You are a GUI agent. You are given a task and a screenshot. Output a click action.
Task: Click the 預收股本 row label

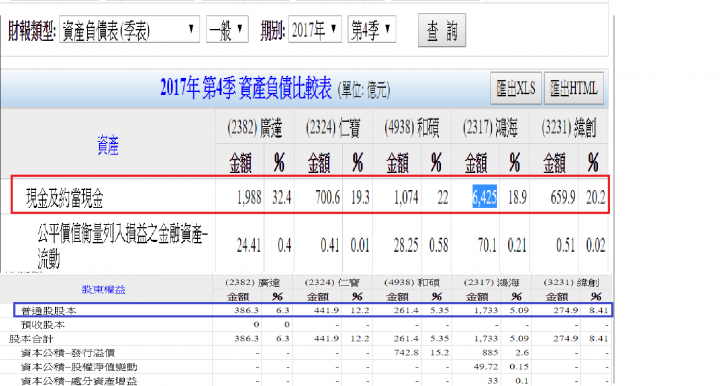click(43, 325)
